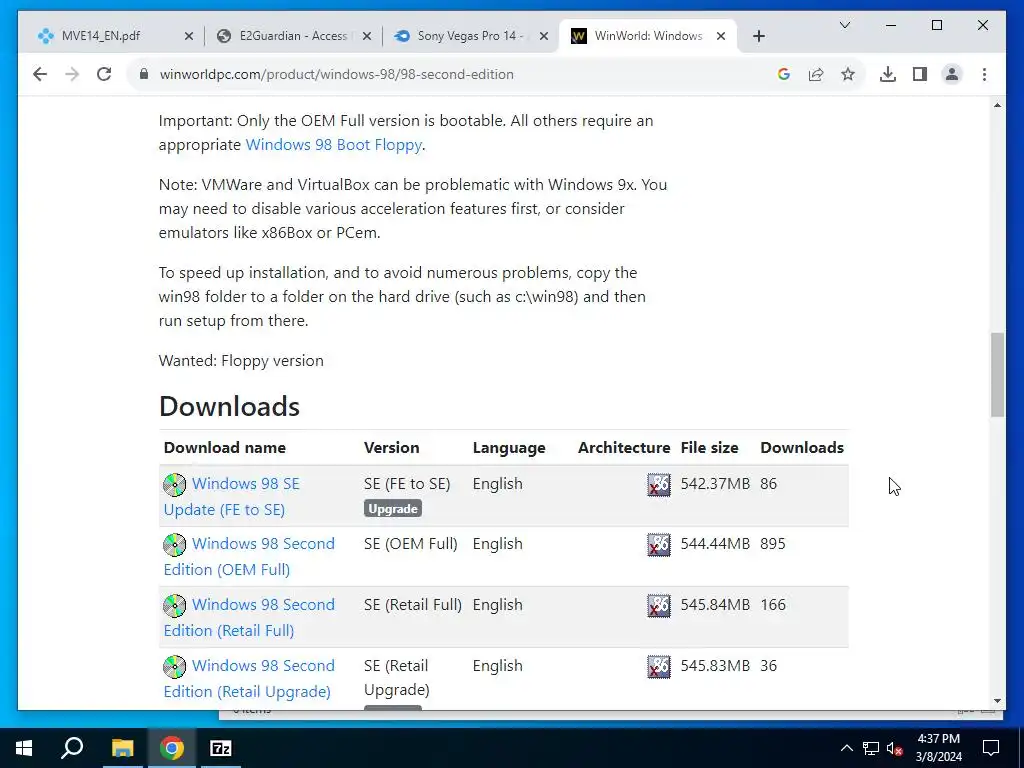Reload the WinWorld page

[x=104, y=74]
